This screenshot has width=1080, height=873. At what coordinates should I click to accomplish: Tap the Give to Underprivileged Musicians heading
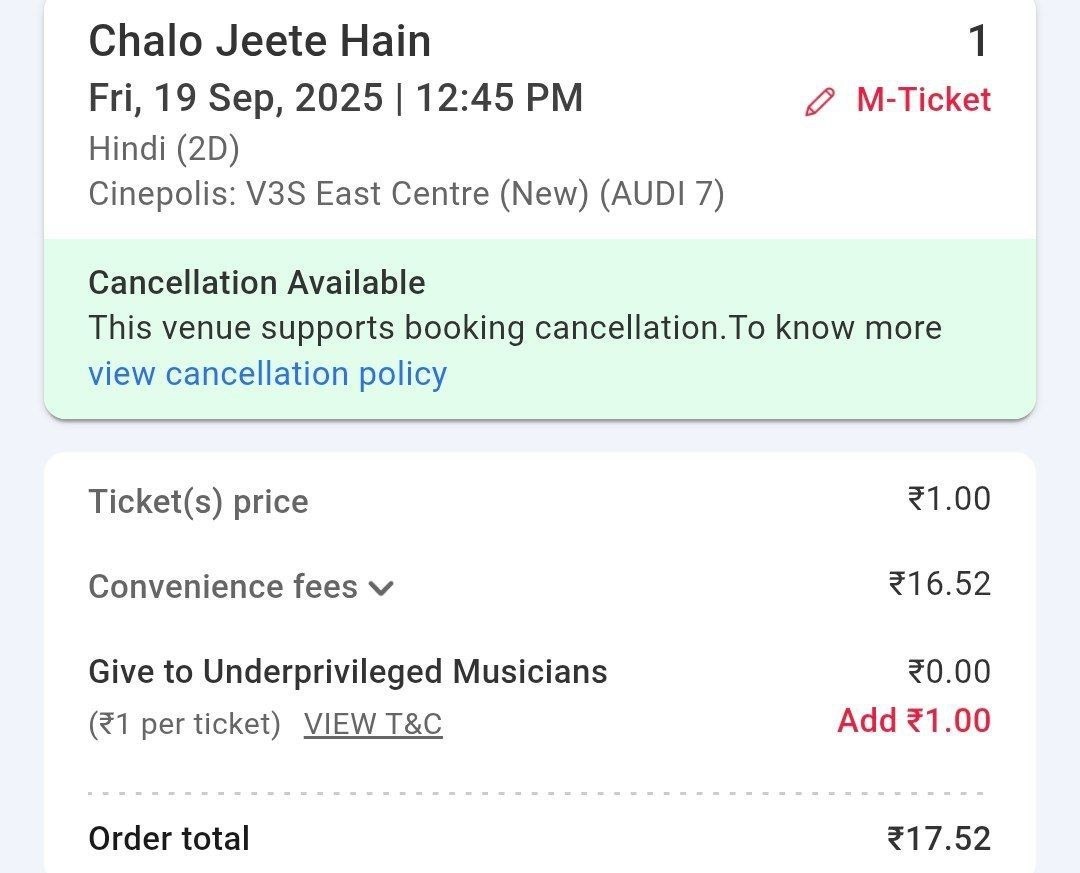[347, 671]
